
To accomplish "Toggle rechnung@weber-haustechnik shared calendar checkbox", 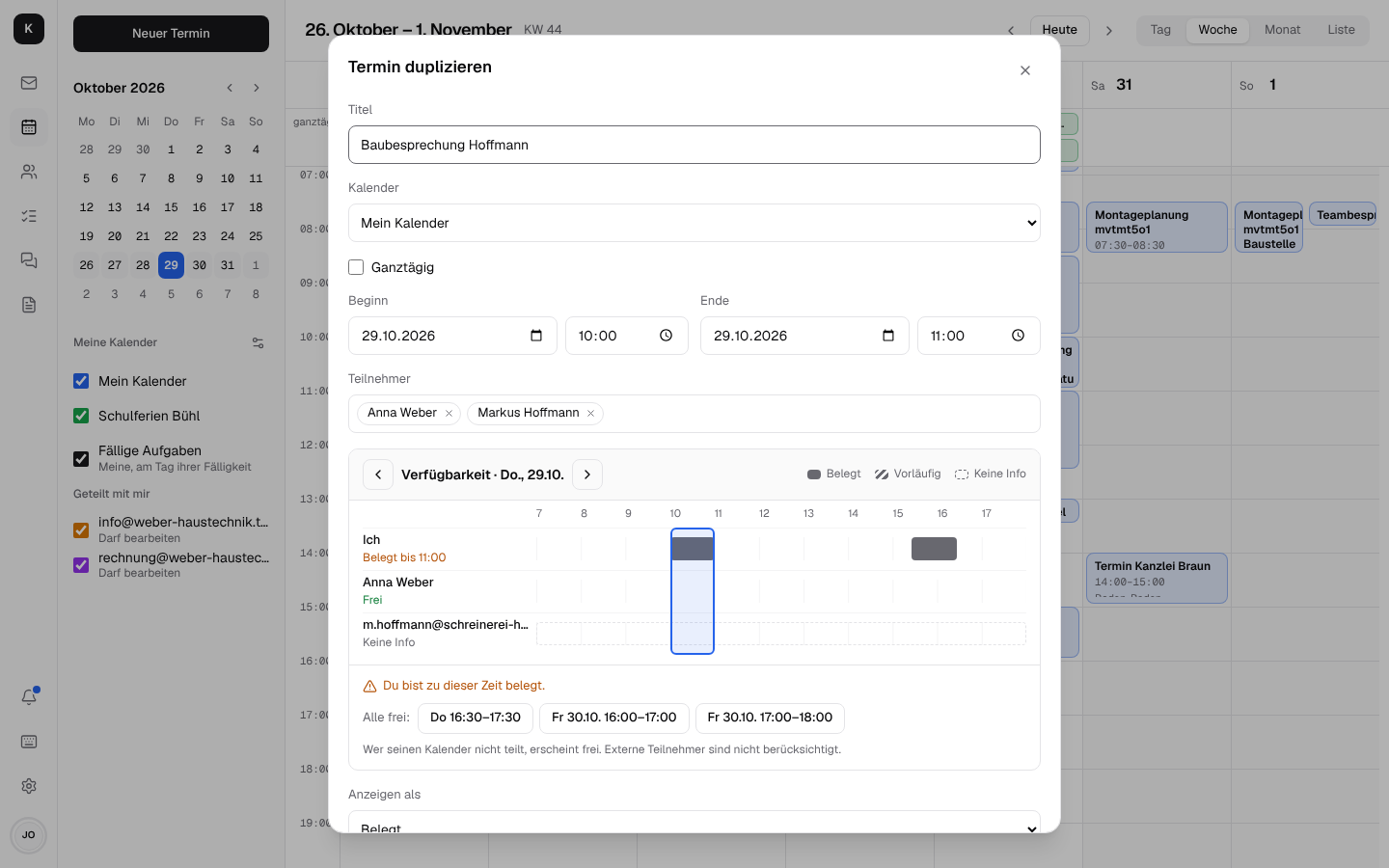I will (81, 565).
